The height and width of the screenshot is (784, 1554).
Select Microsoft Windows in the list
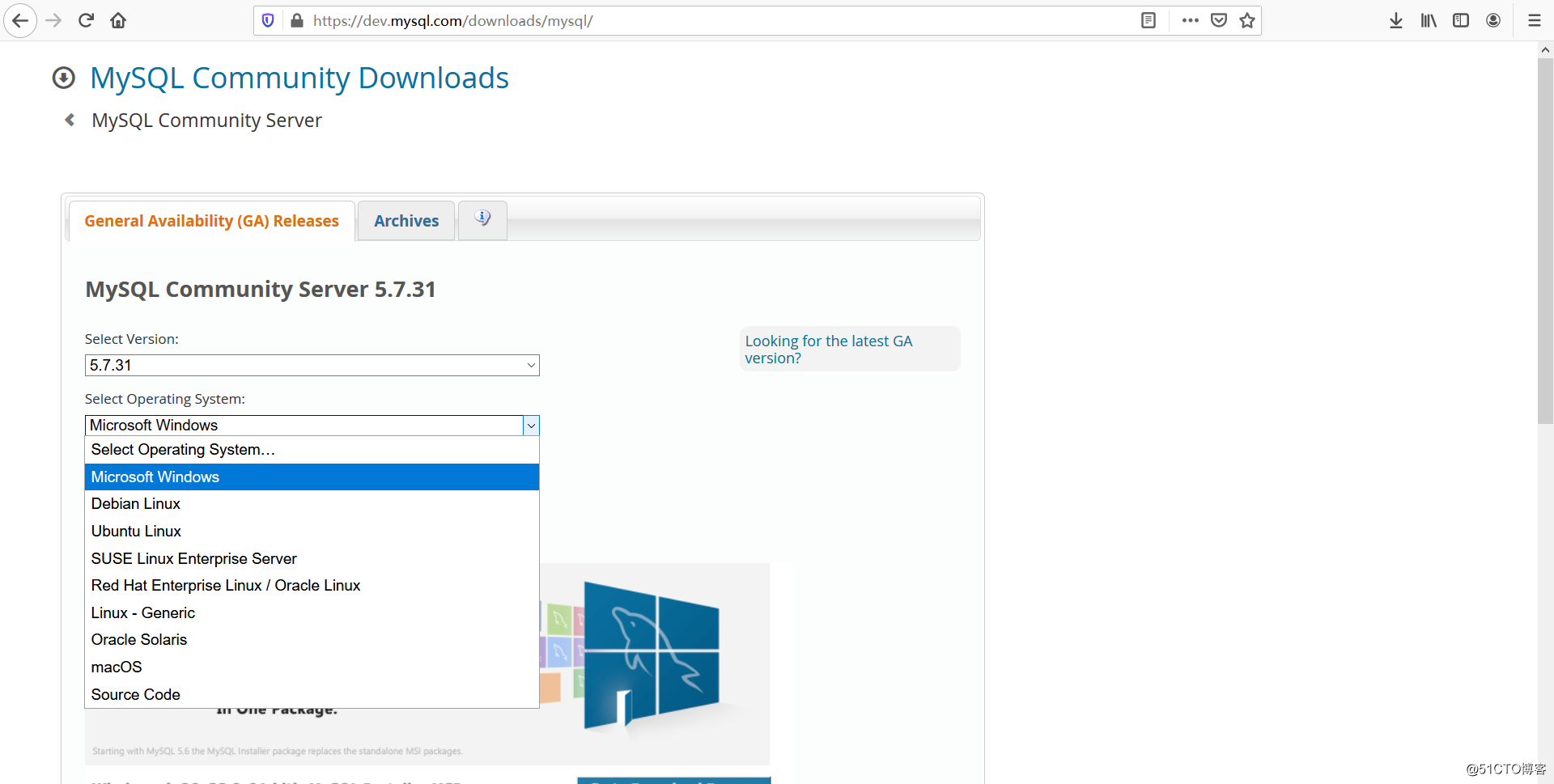[312, 477]
